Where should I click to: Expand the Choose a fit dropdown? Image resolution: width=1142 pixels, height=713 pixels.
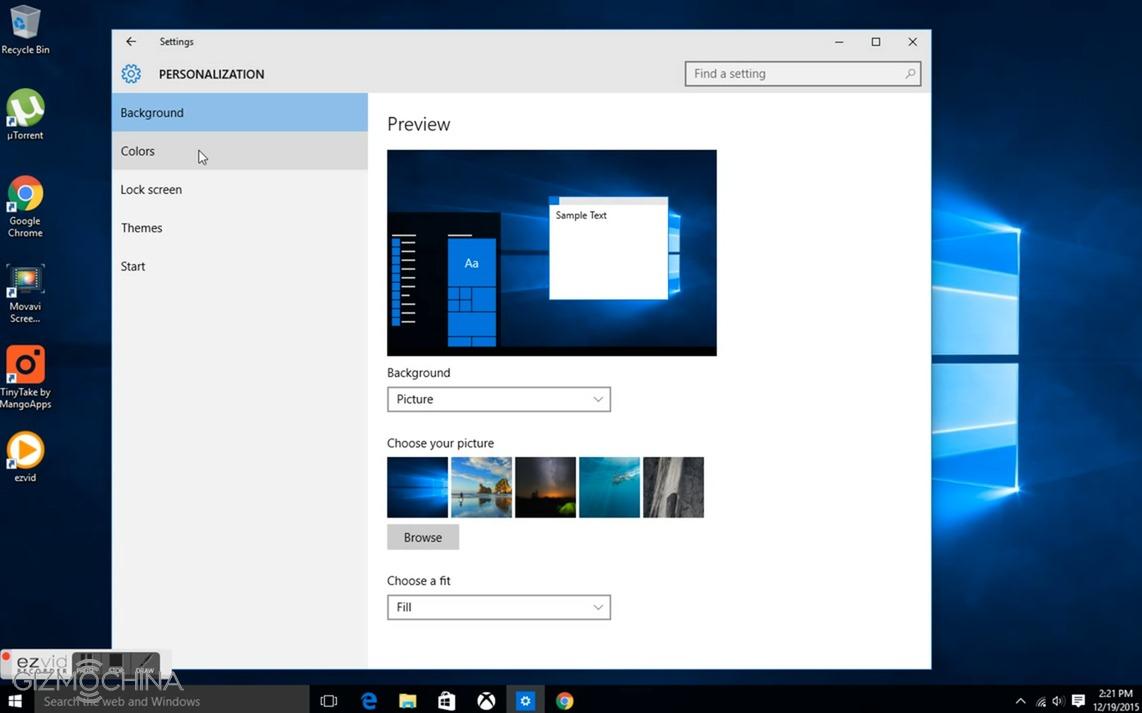tap(498, 607)
